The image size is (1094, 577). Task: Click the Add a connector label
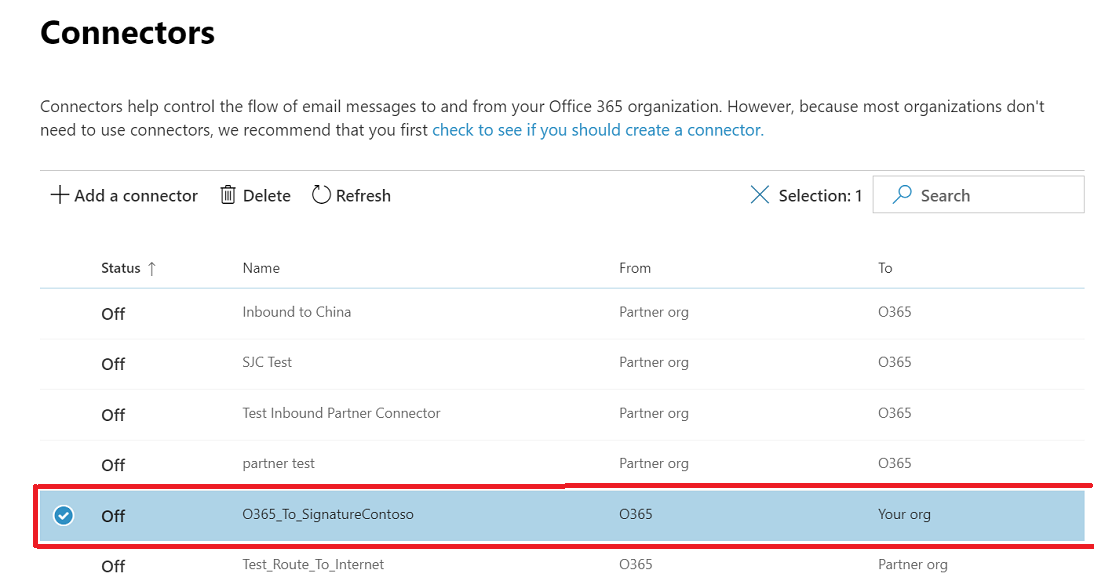click(x=136, y=196)
